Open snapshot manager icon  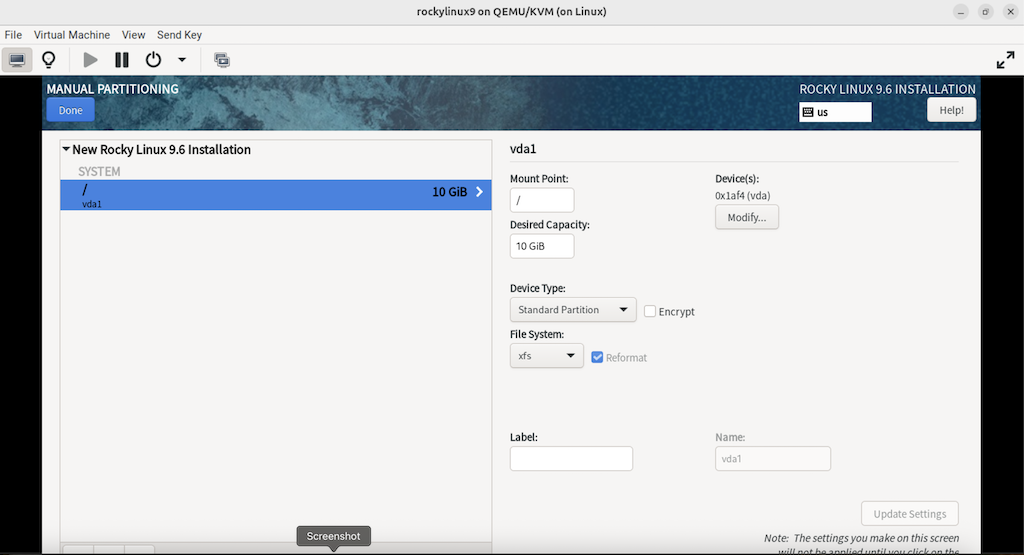coord(222,60)
